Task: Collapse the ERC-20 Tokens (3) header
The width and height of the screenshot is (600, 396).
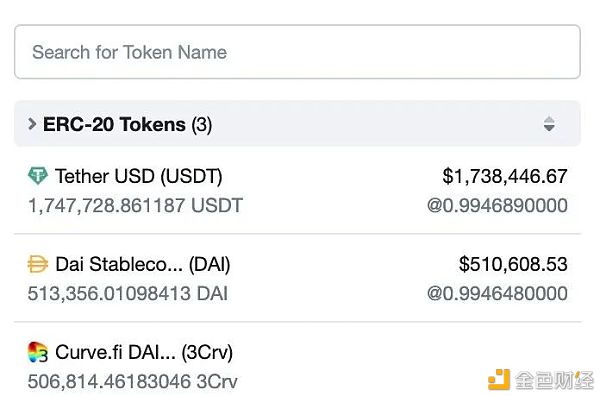Action: (297, 124)
